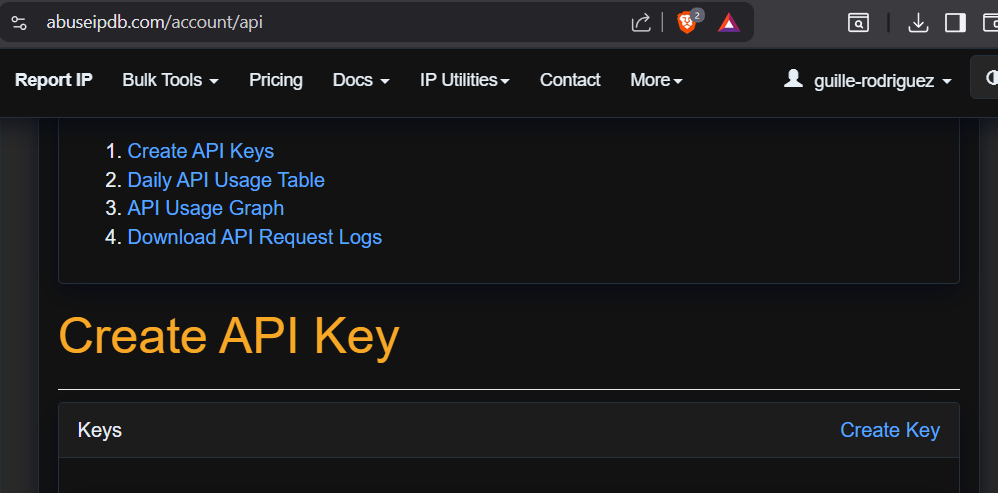Expand the Bulk Tools dropdown

click(170, 80)
